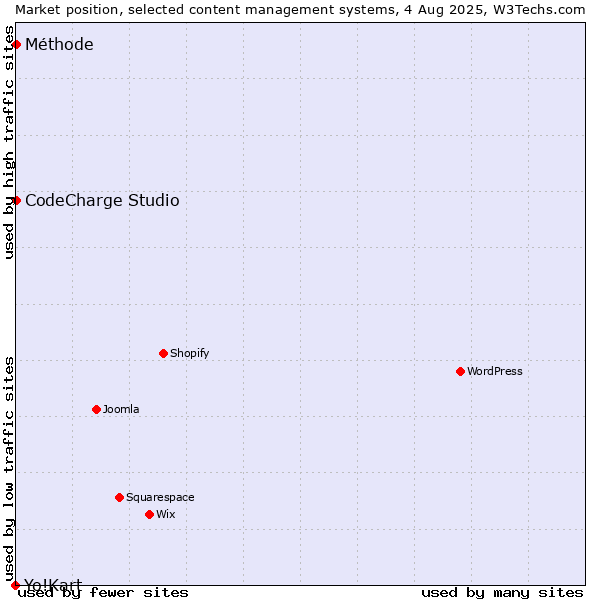
Task: Click the 'used by fewer sites' axis label
Action: pyautogui.click(x=103, y=593)
